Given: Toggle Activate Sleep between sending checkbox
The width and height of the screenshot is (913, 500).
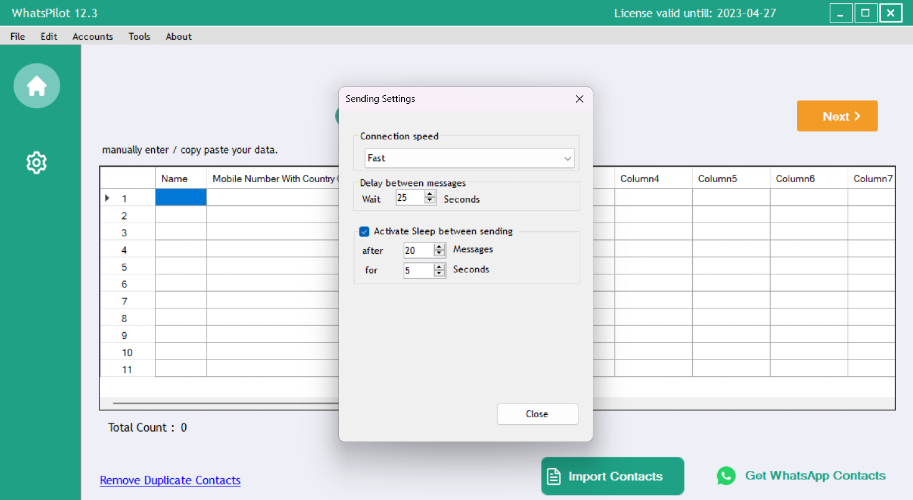Looking at the screenshot, I should [365, 232].
